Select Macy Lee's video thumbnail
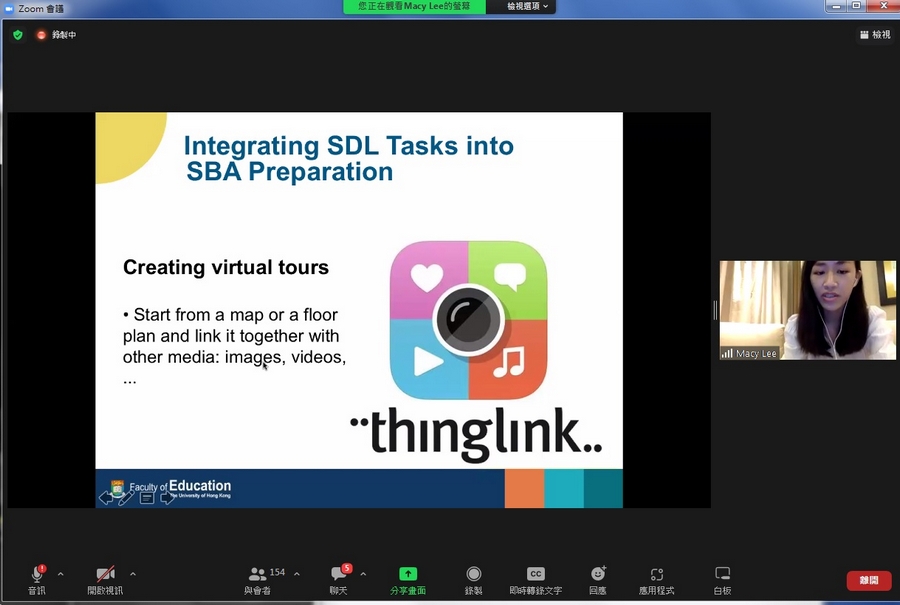The width and height of the screenshot is (900, 605). [x=808, y=311]
